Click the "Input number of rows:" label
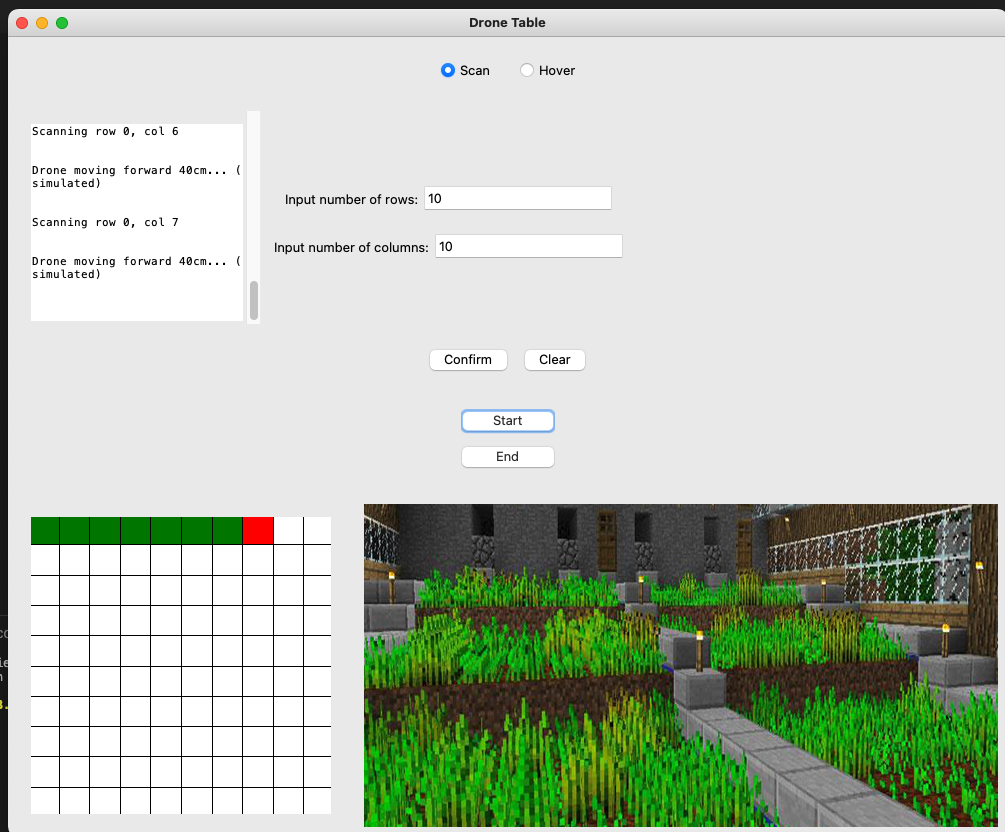 (x=351, y=199)
